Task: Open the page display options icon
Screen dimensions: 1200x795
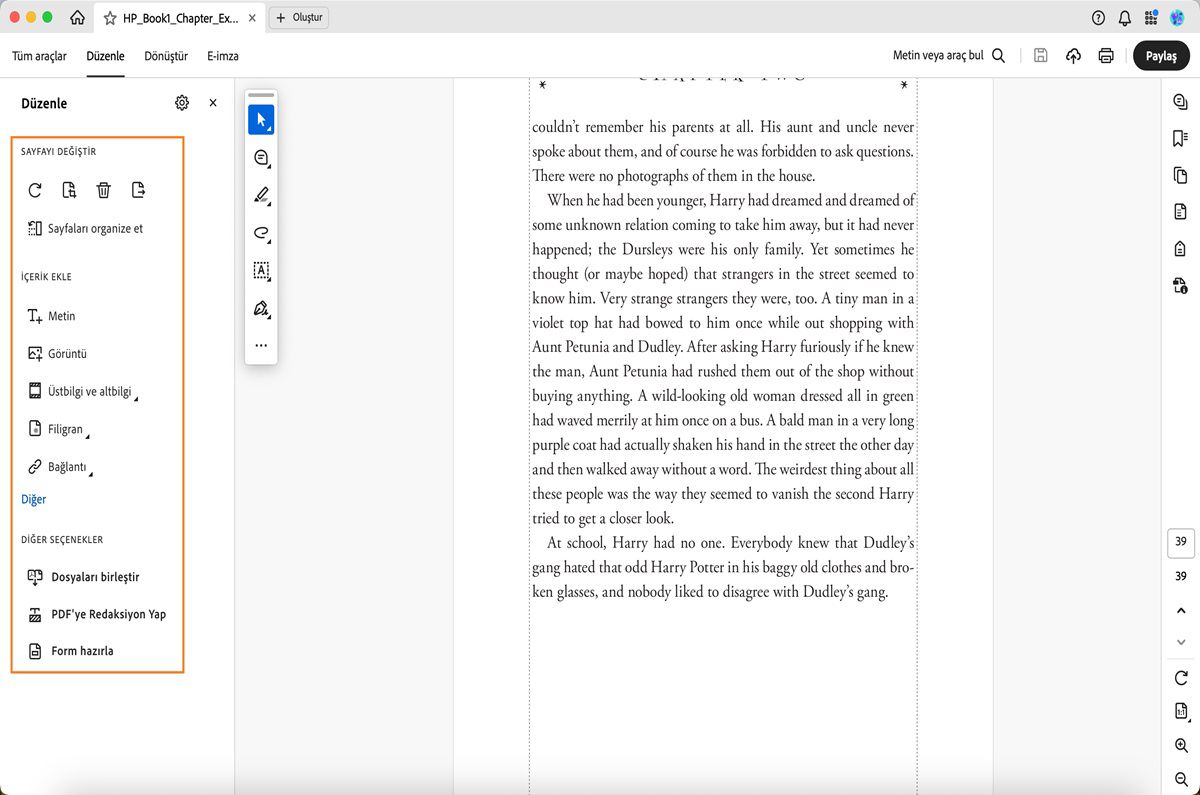Action: (1181, 712)
